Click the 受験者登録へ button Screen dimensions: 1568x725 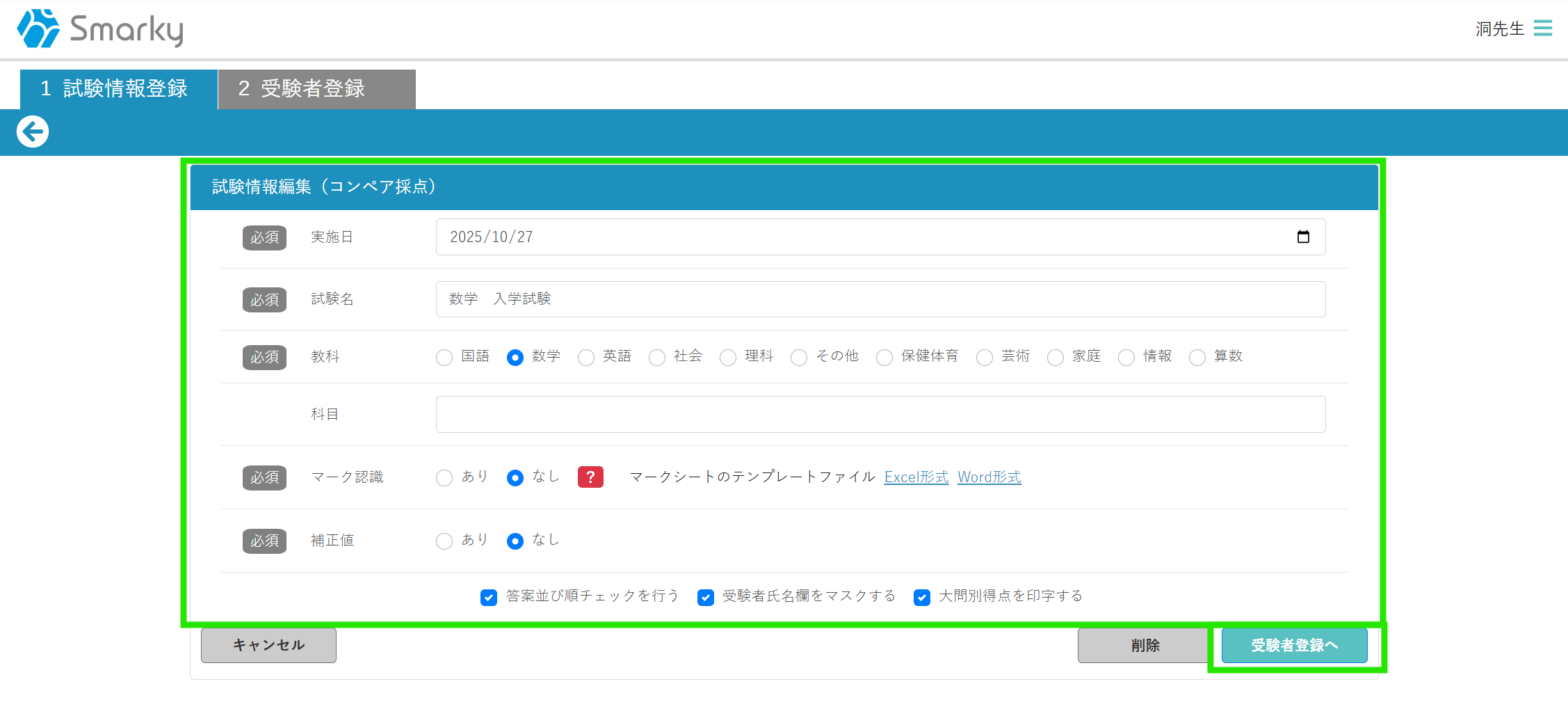pos(1294,646)
